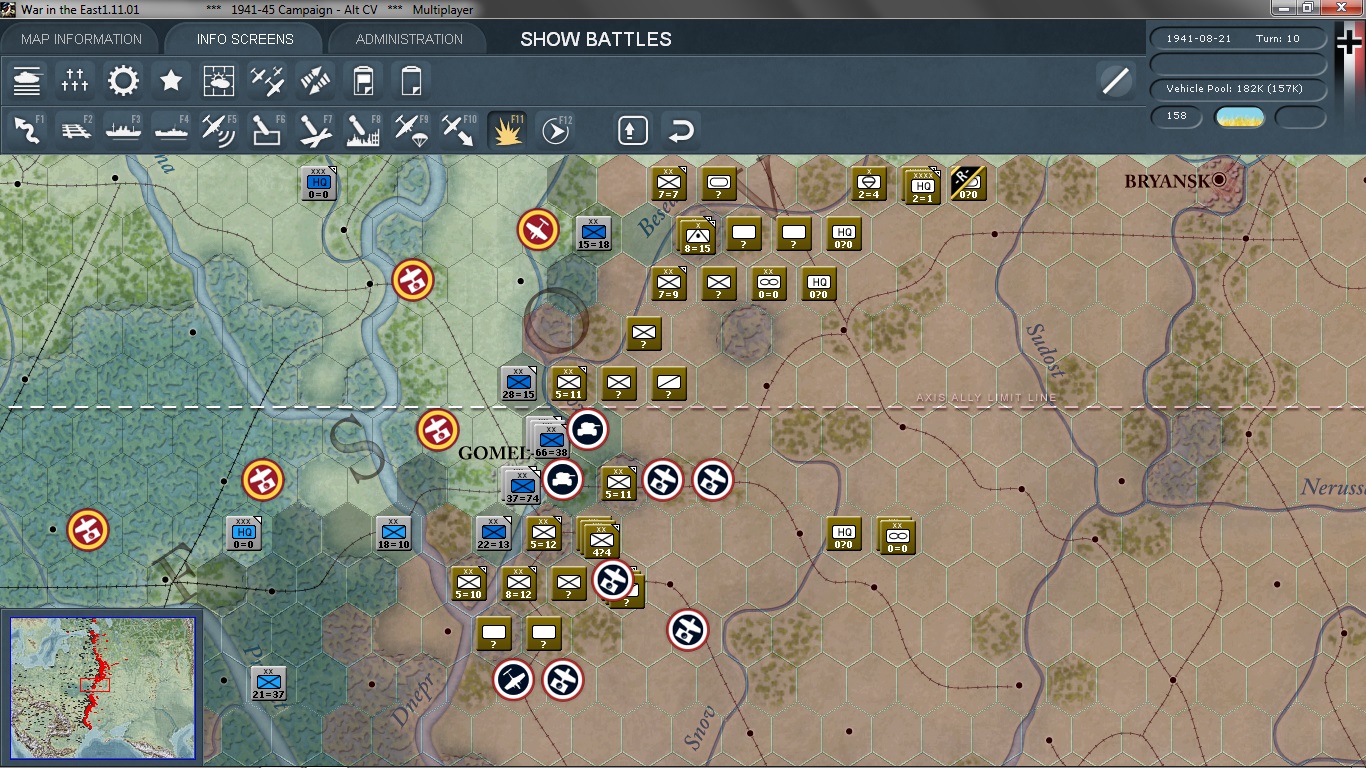Show the Weather screen sun-and-cloud icon
Viewport: 1366px width, 768px height.
coord(219,80)
